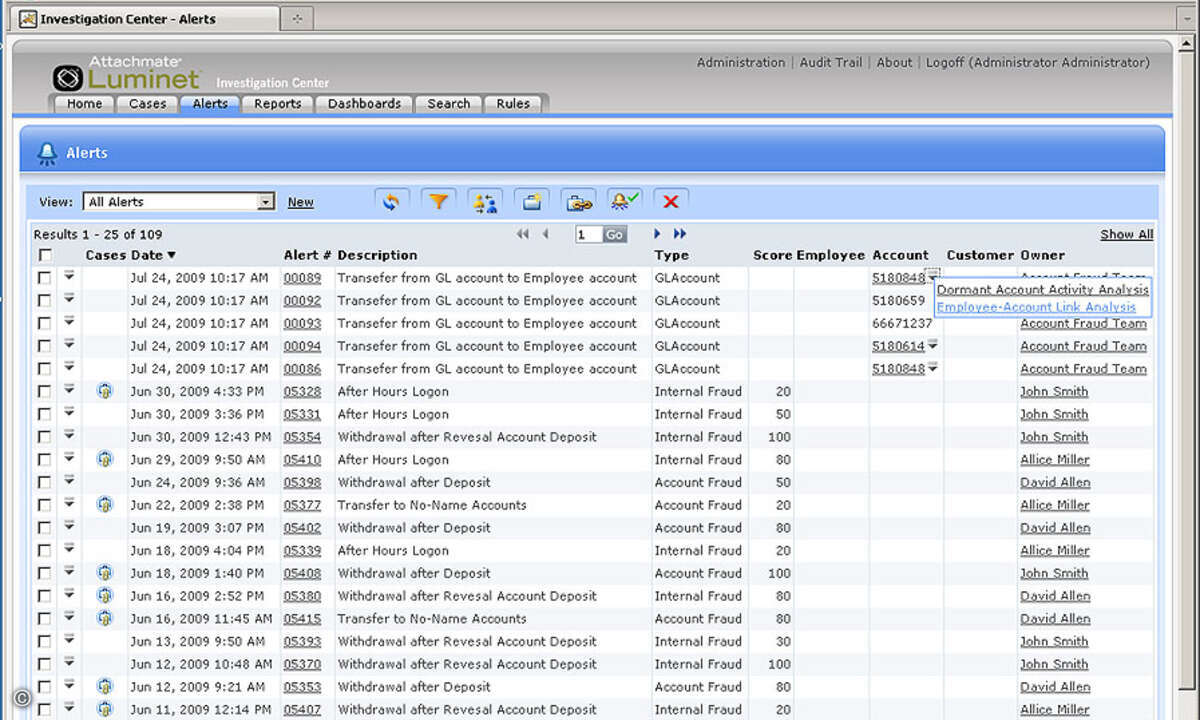1200x720 pixels.
Task: Check the box for alert 05398
Action: (44, 483)
